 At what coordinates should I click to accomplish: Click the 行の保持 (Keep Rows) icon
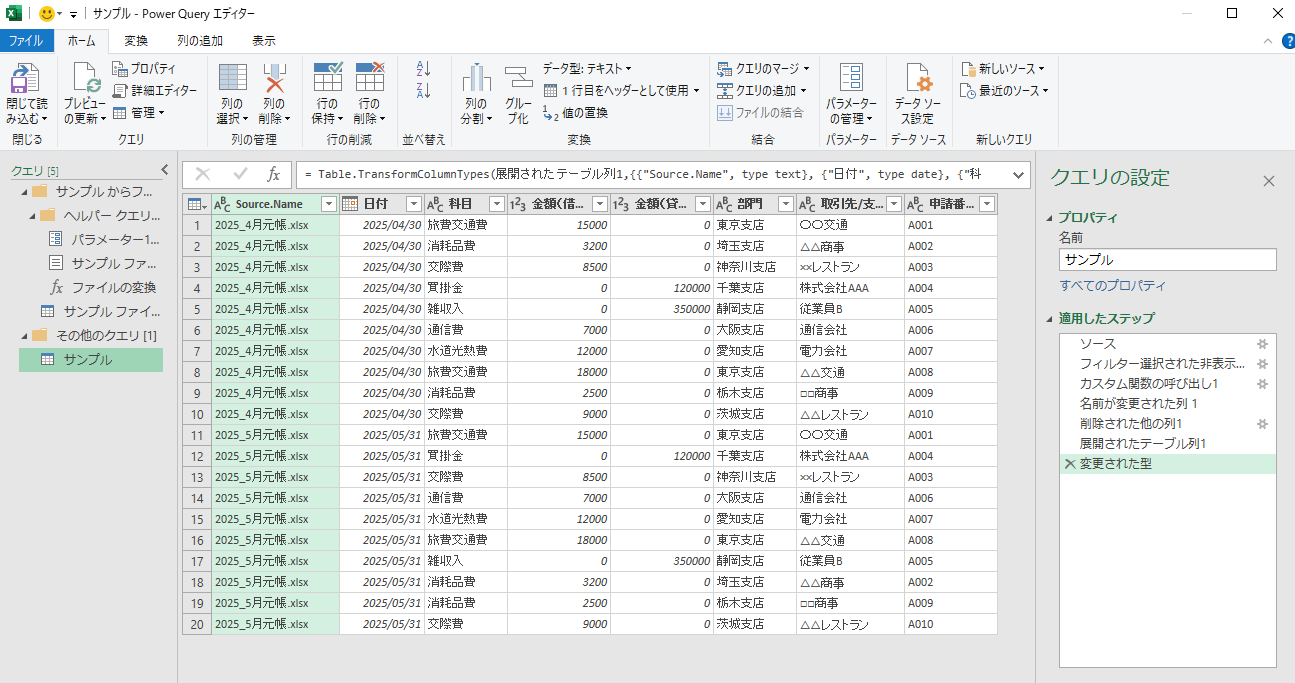pos(327,80)
